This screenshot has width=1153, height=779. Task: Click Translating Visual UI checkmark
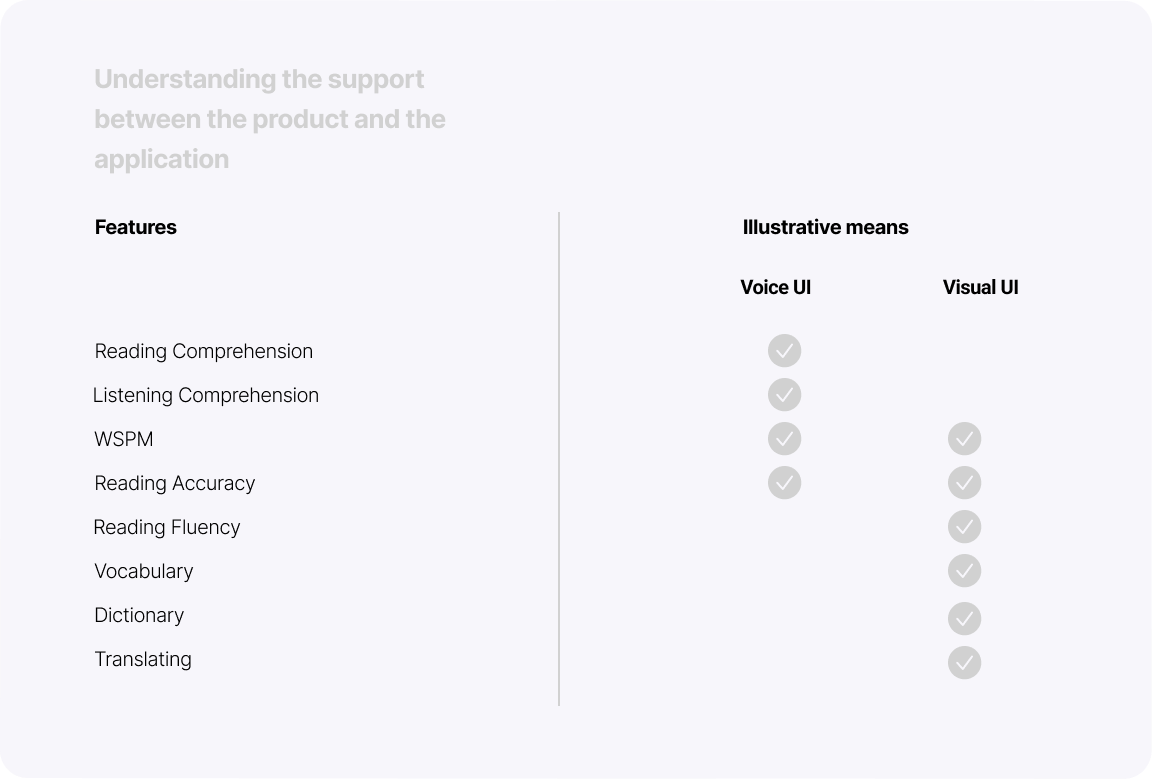point(964,663)
